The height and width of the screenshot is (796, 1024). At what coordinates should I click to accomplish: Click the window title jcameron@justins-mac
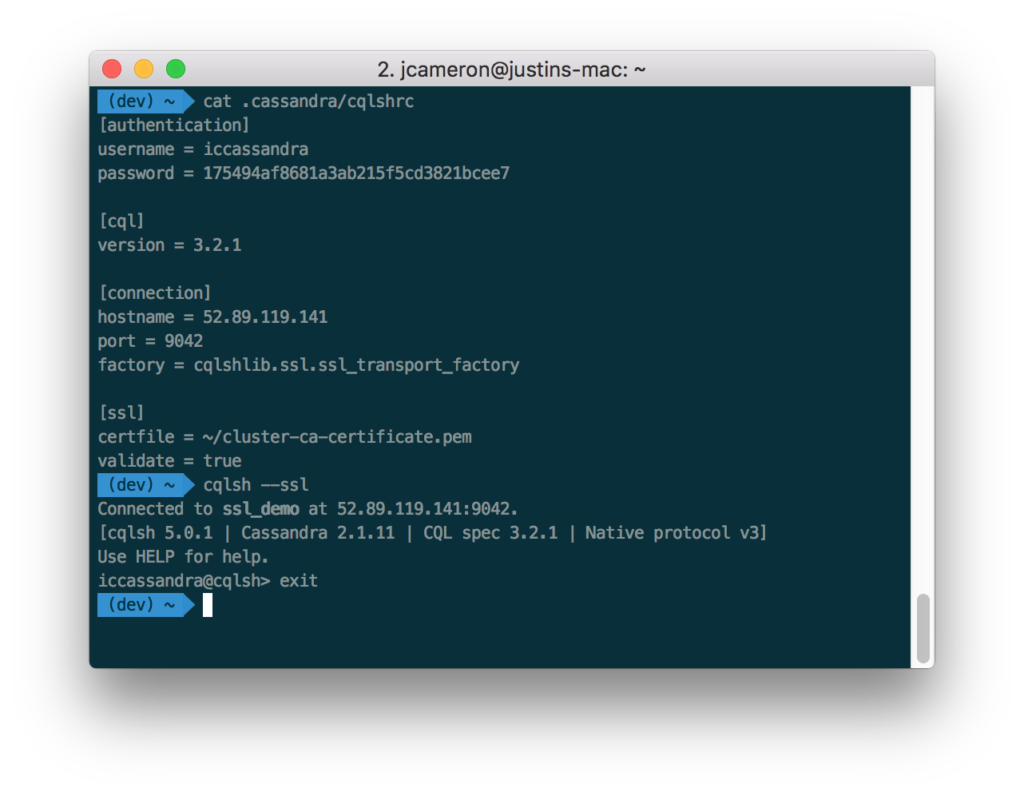tap(511, 69)
